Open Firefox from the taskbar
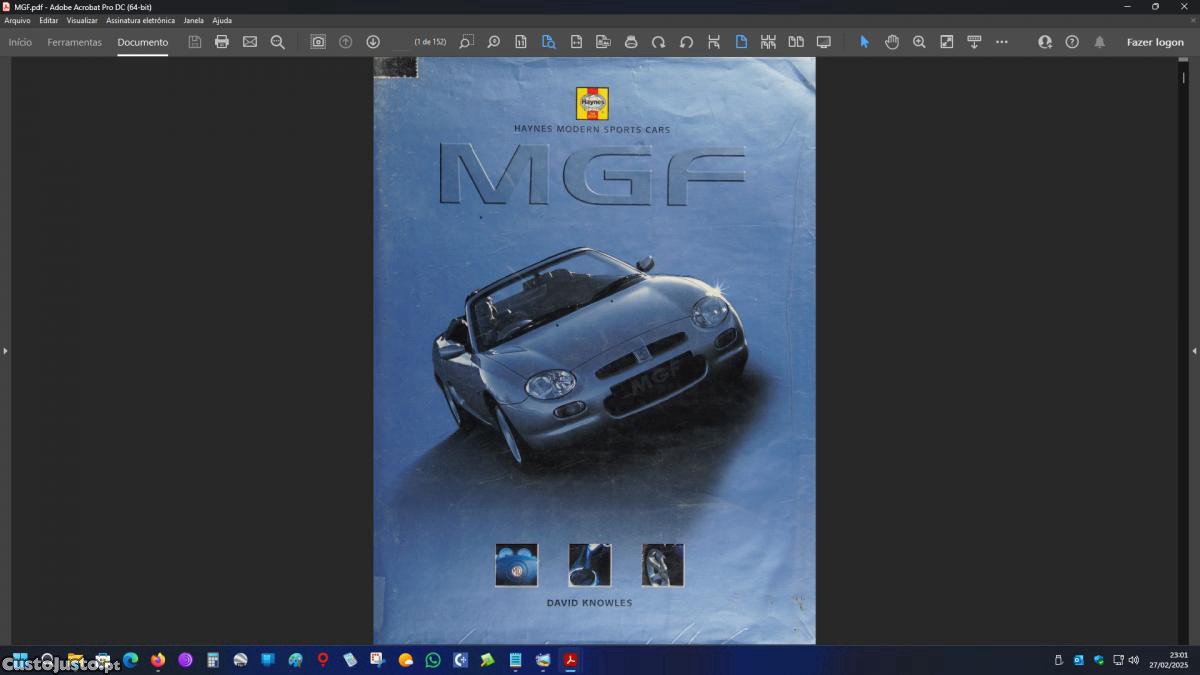The width and height of the screenshot is (1200, 675). click(x=158, y=660)
